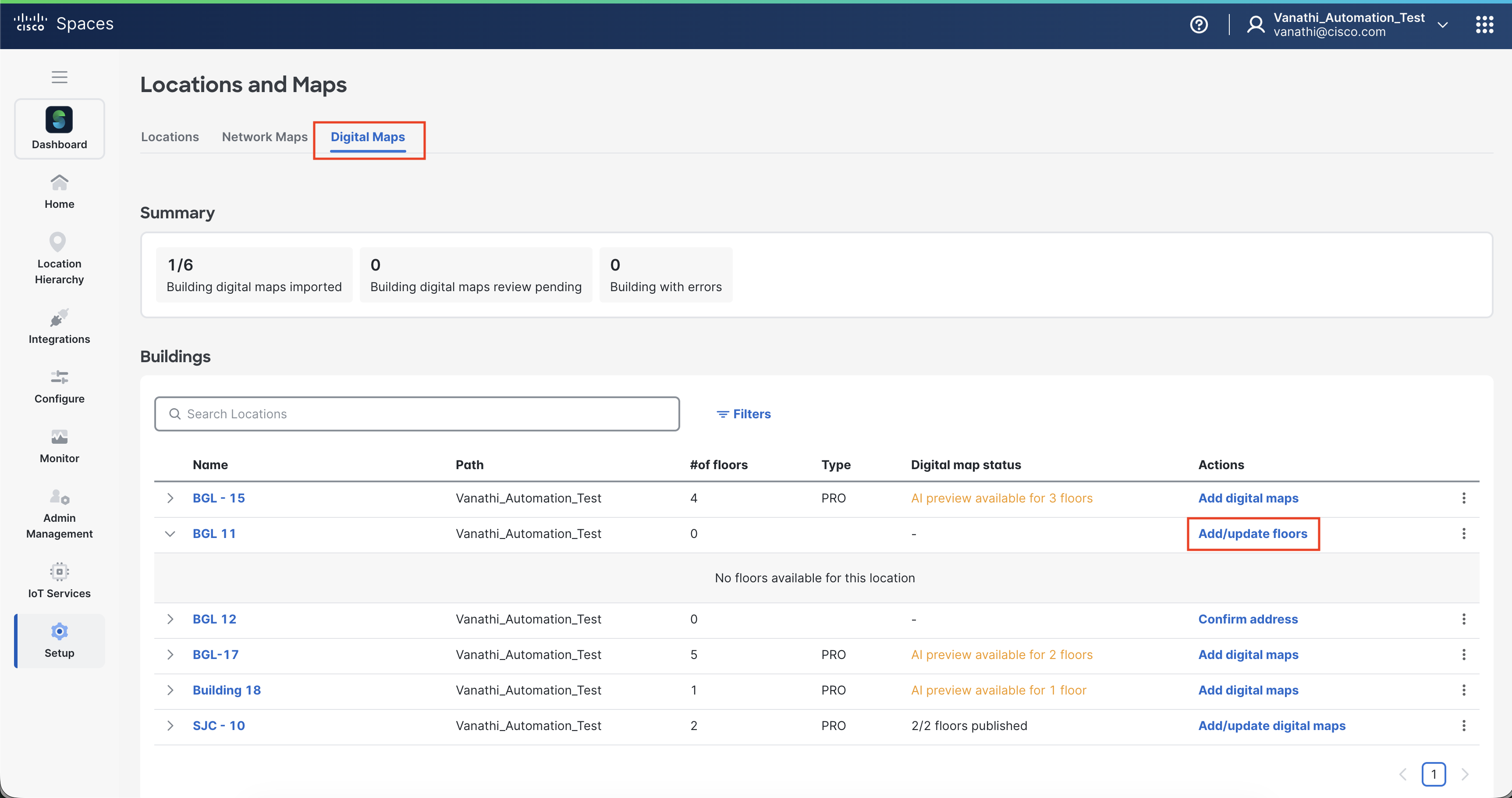Image resolution: width=1512 pixels, height=798 pixels.
Task: Expand the Building 18 row
Action: (x=170, y=690)
